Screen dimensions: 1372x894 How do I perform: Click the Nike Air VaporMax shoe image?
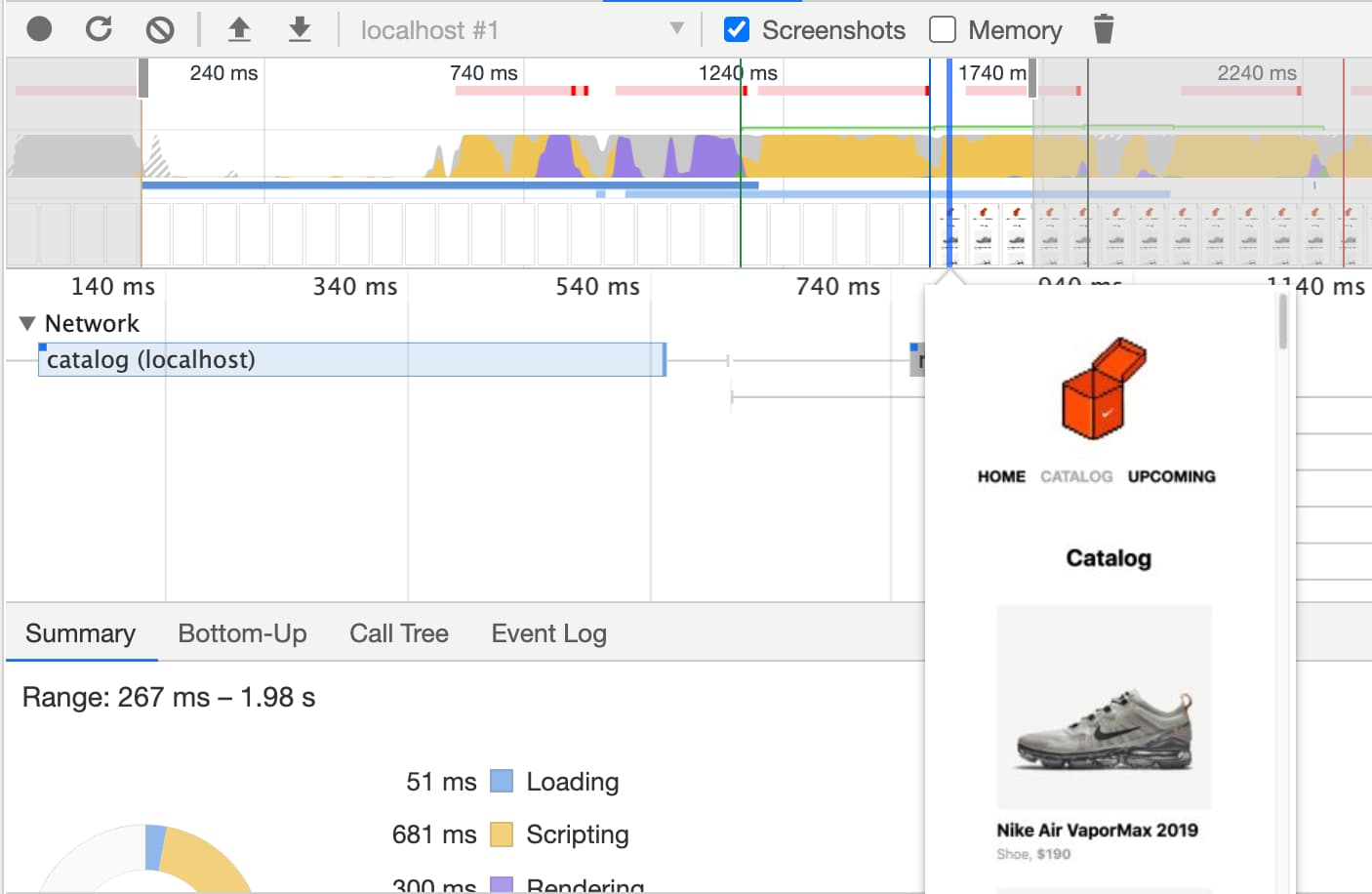(1104, 708)
